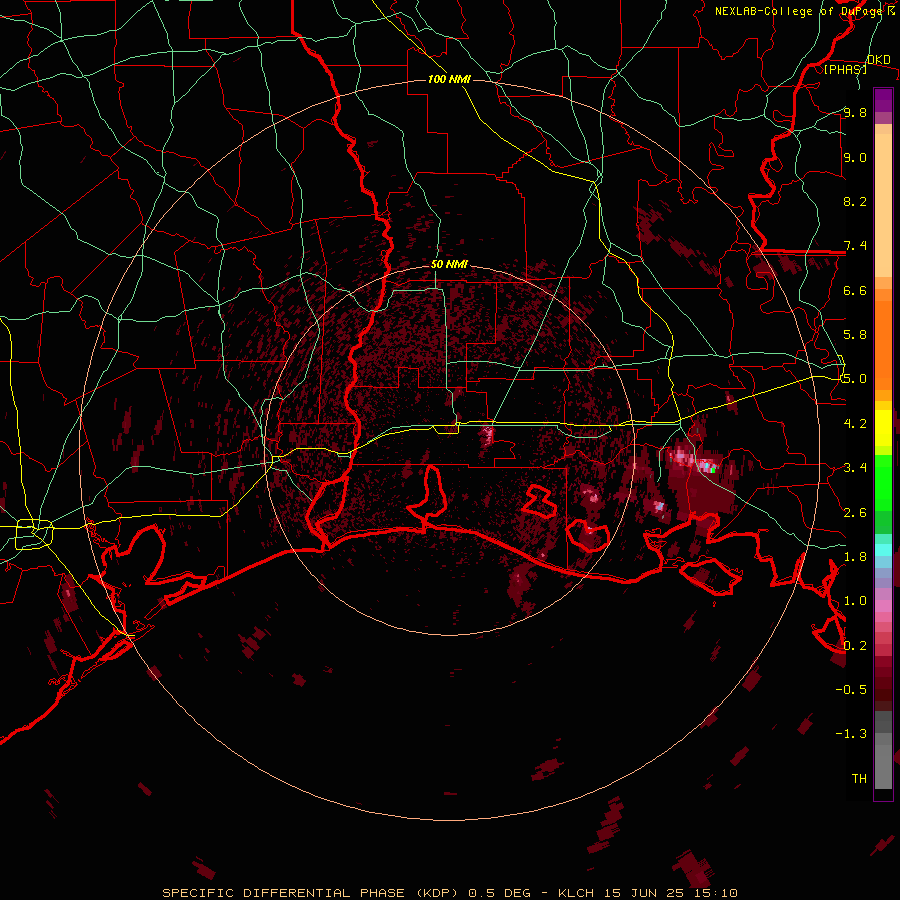The image size is (900, 900).
Task: Click the "50 NMI" range ring label
Action: [x=449, y=265]
